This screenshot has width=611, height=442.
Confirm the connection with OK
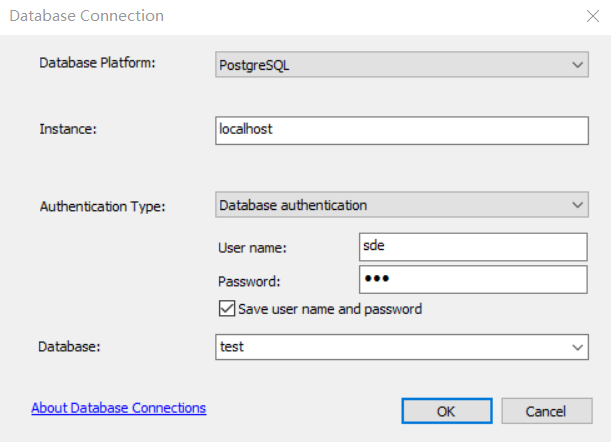pos(447,411)
